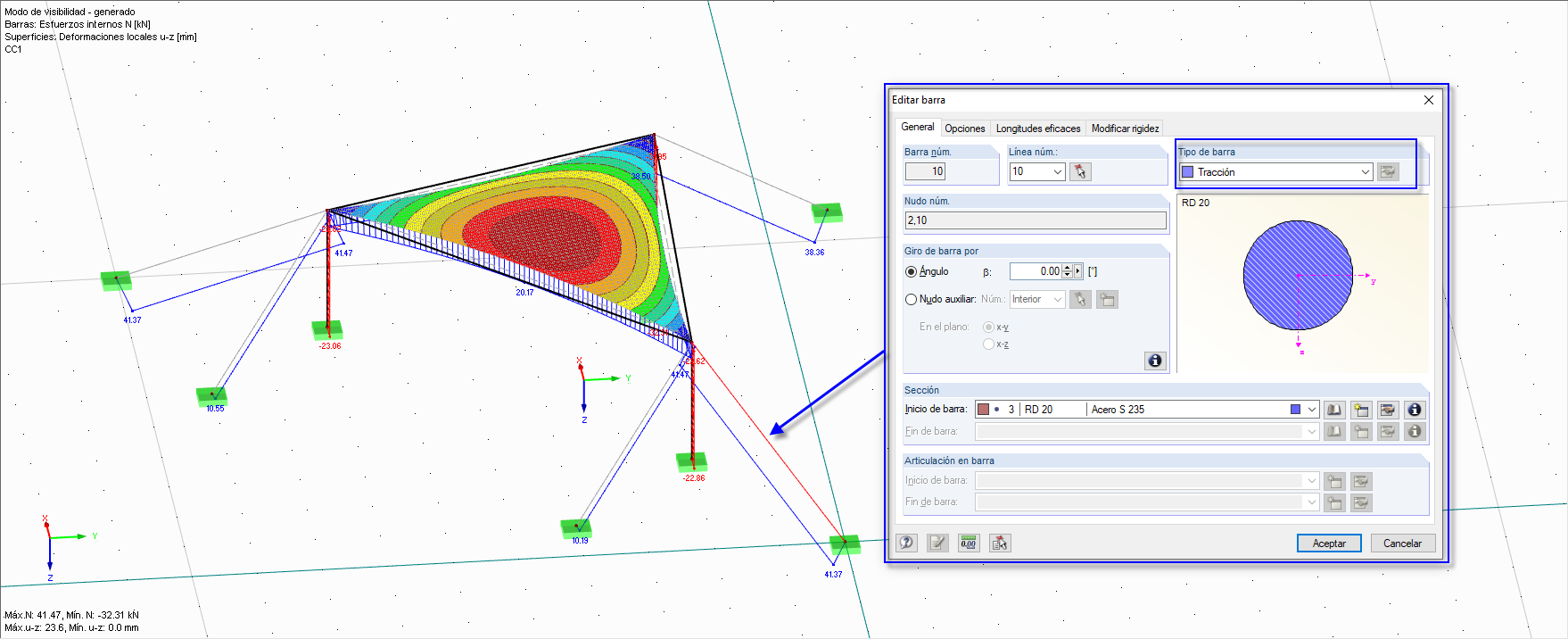Click β angle spinner arrows
This screenshot has width=1568, height=639.
click(1067, 271)
